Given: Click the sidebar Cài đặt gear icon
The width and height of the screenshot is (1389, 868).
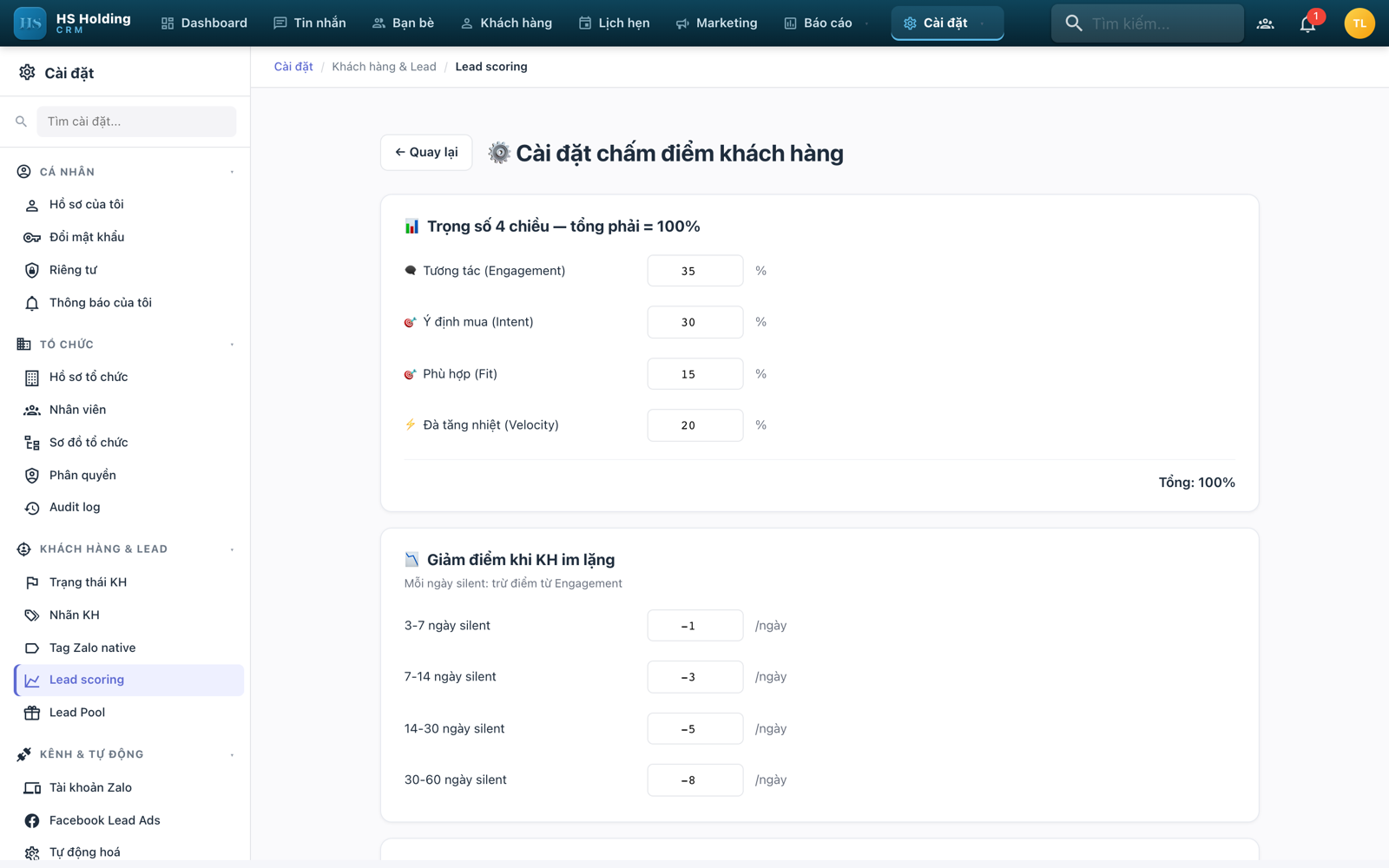Looking at the screenshot, I should coord(28,73).
